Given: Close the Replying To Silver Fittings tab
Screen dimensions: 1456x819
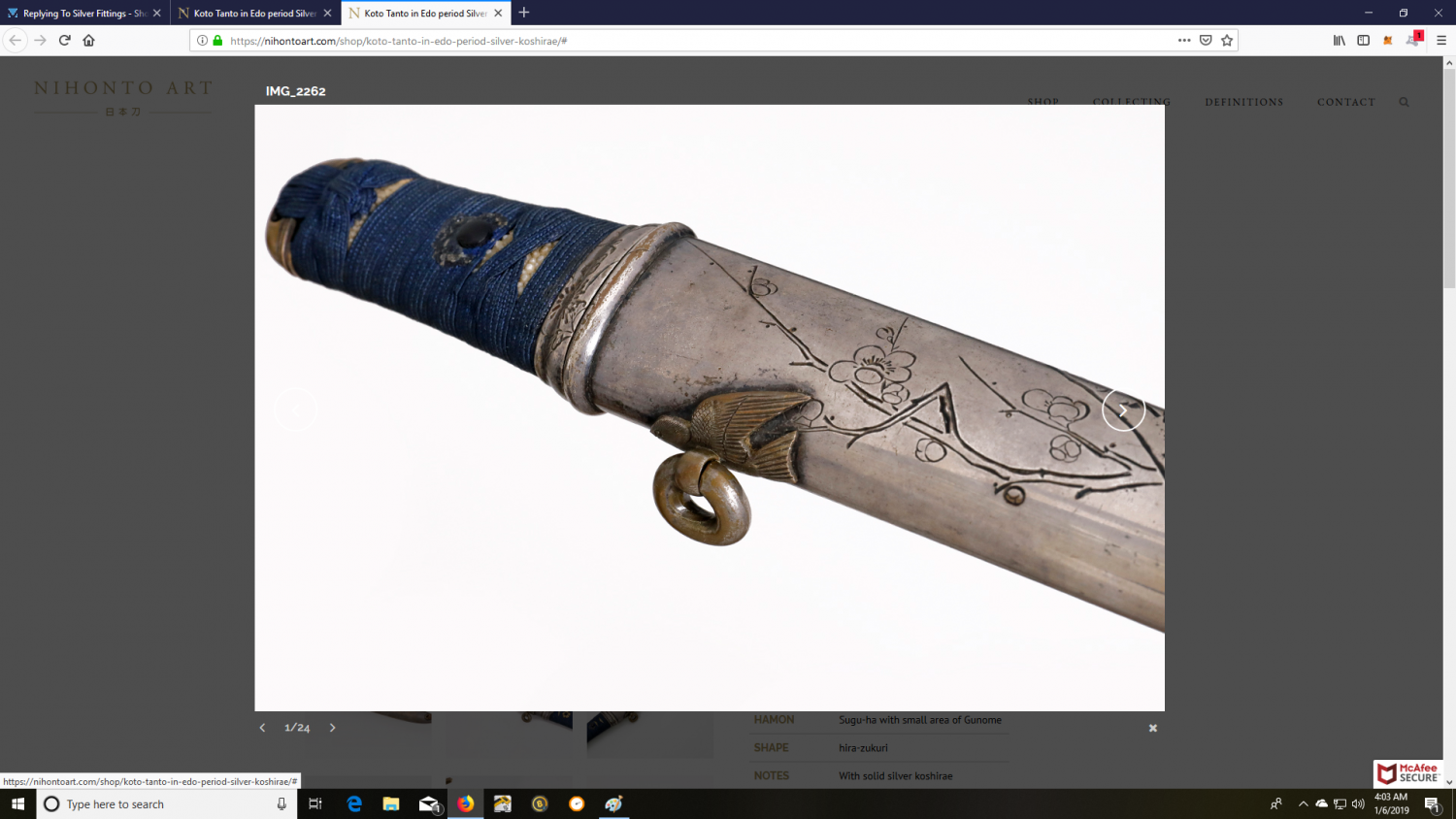Looking at the screenshot, I should pyautogui.click(x=157, y=14).
